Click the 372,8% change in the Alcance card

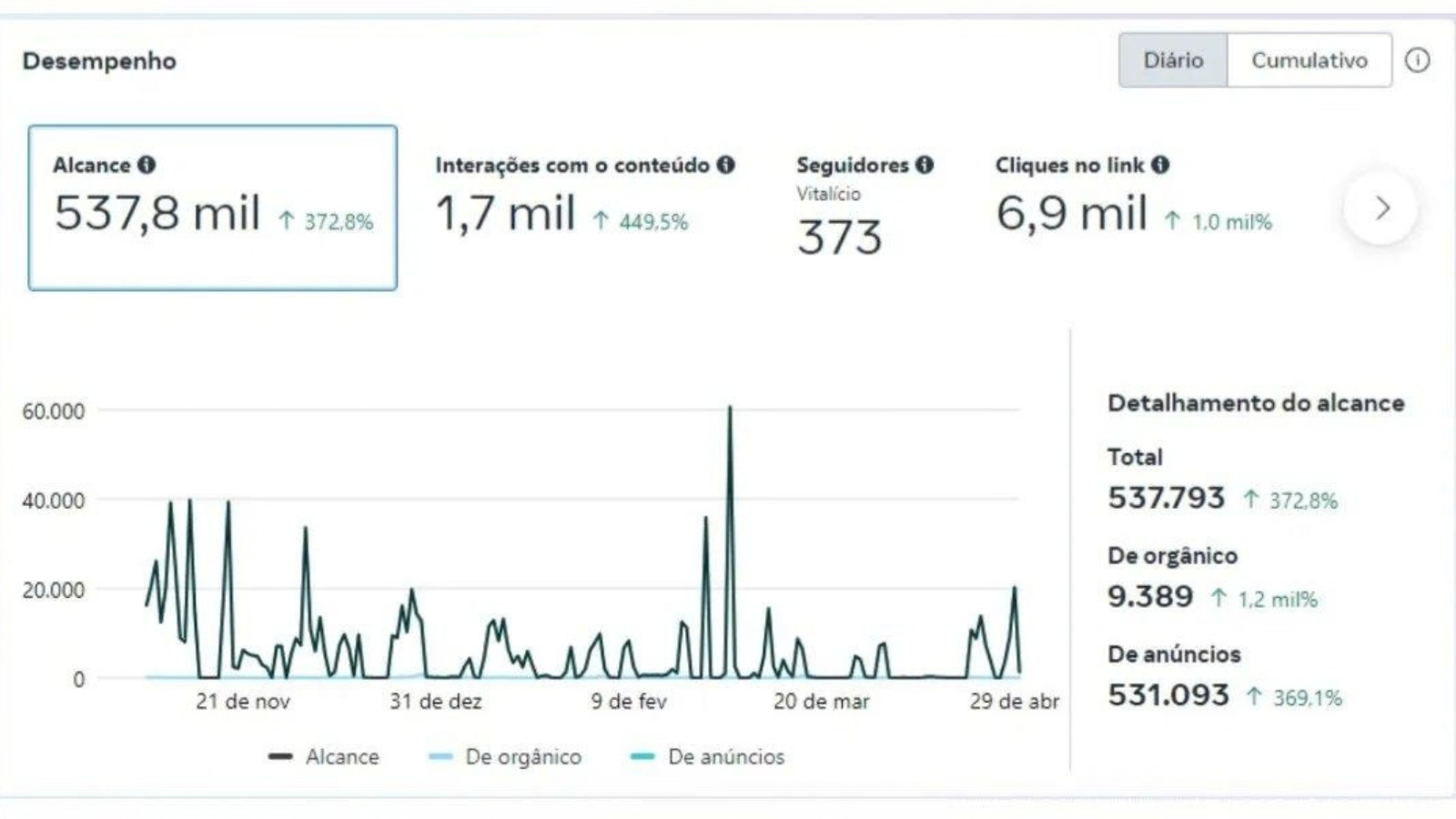(x=327, y=221)
